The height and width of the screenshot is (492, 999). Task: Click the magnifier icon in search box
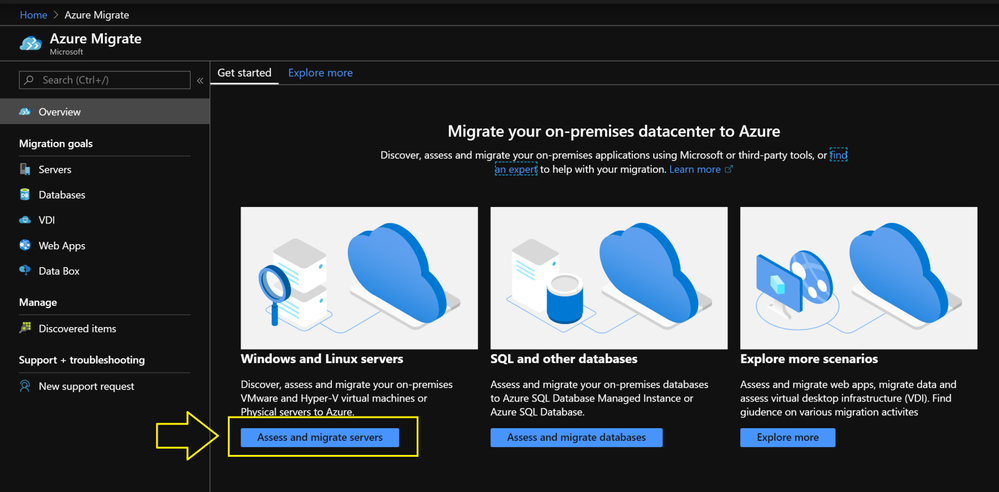pyautogui.click(x=29, y=80)
